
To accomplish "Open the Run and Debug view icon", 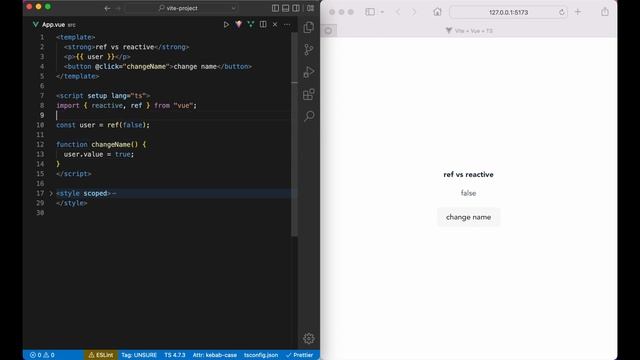I will 309,72.
